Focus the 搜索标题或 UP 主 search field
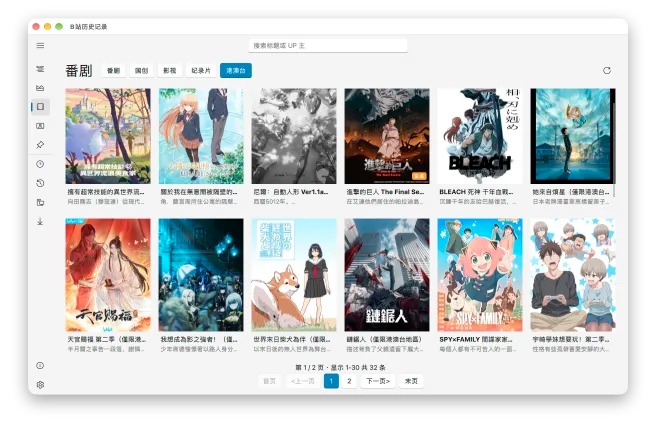The height and width of the screenshot is (432, 656). (x=328, y=46)
